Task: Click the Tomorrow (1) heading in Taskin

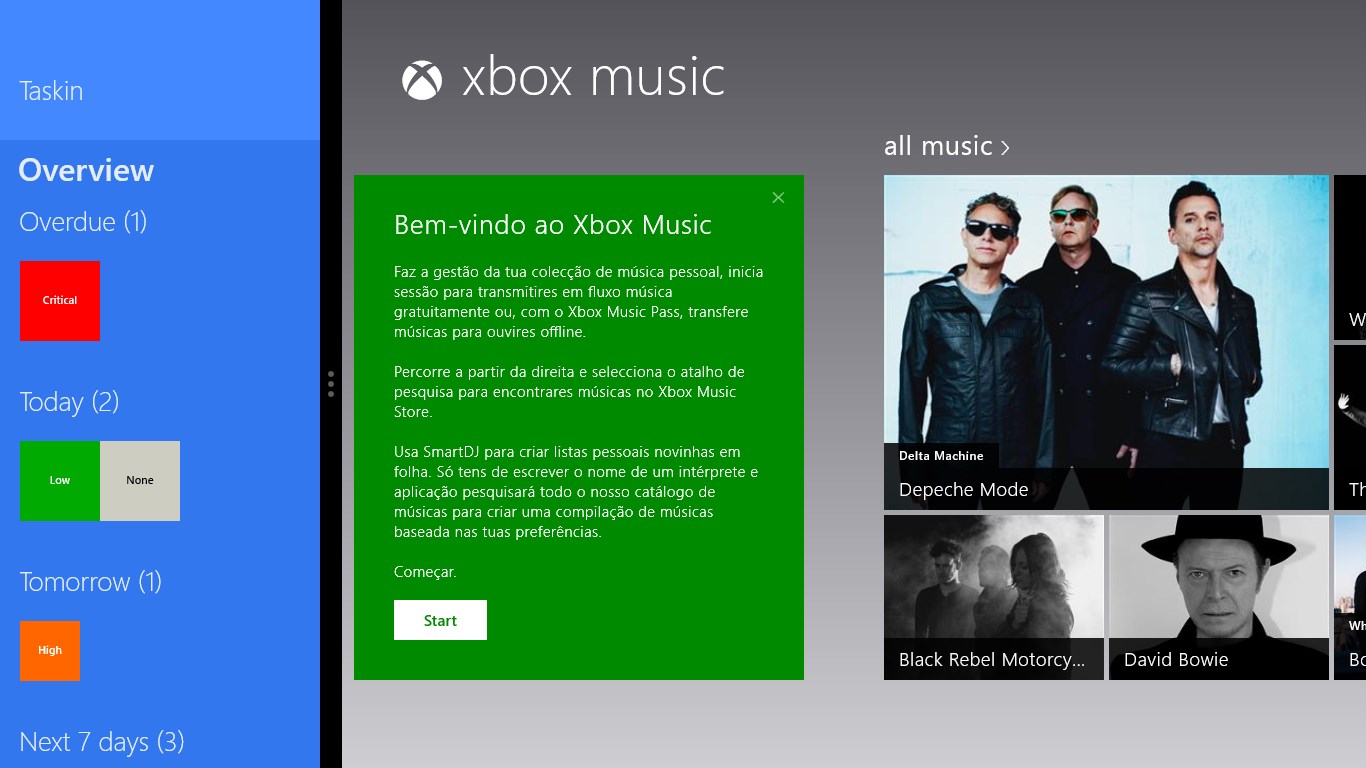Action: (90, 581)
